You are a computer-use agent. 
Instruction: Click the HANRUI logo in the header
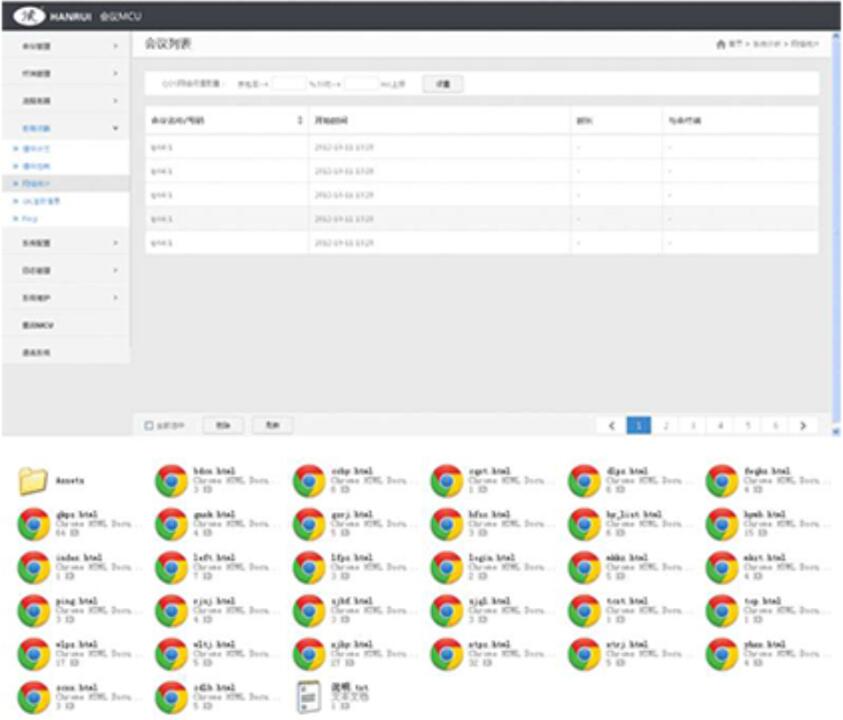coord(30,15)
